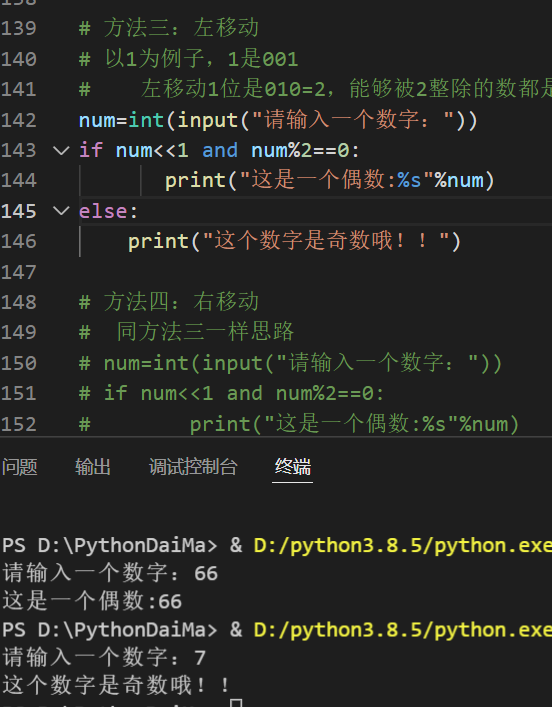The width and height of the screenshot is (552, 707).
Task: Open the 问题 panel tab
Action: tap(19, 467)
